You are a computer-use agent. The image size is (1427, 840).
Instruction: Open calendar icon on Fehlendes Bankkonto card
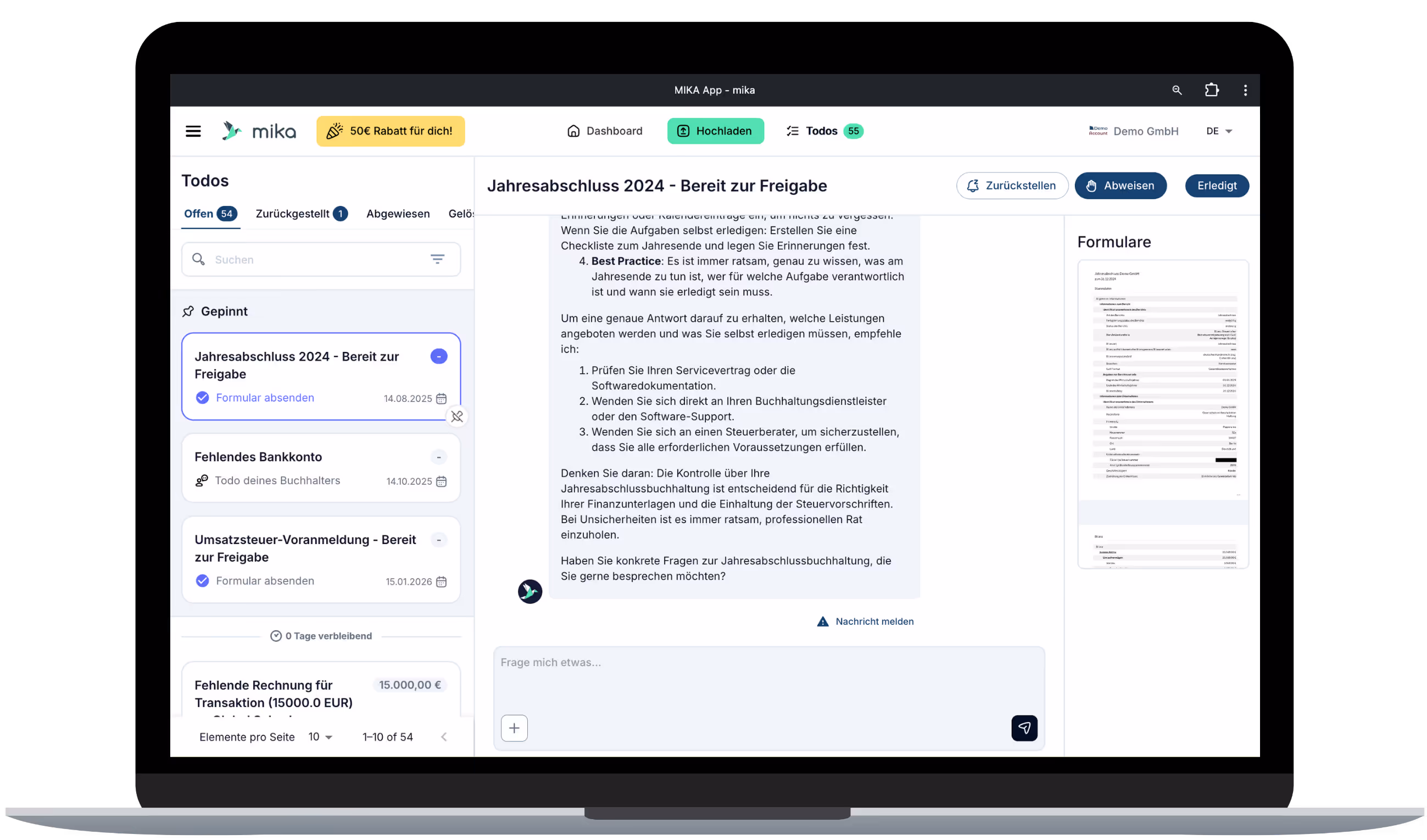click(441, 481)
